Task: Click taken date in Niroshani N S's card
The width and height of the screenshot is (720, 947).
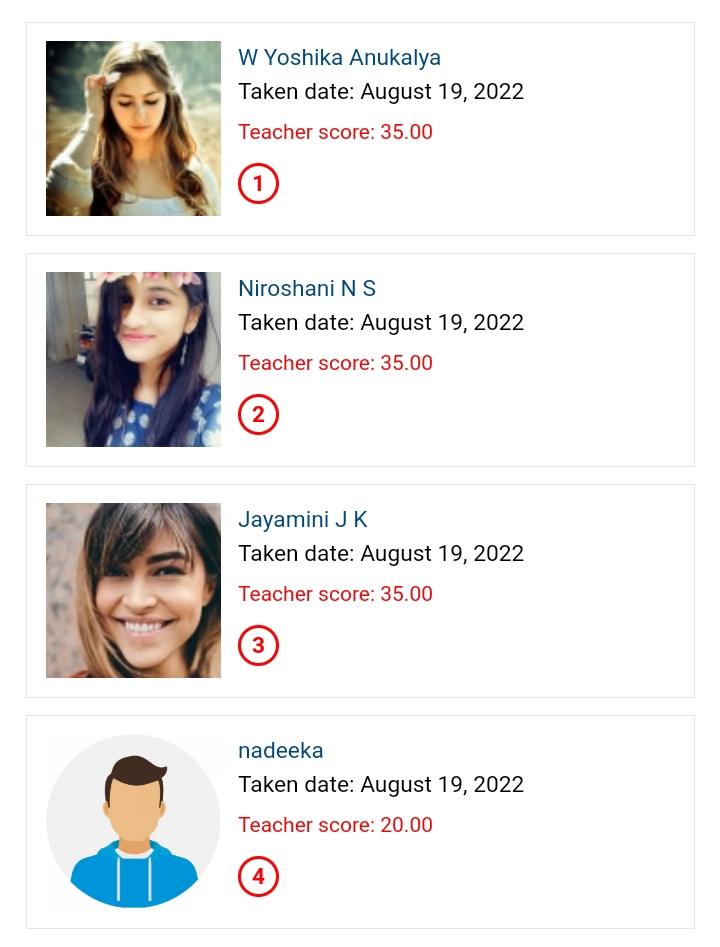Action: pyautogui.click(x=381, y=323)
